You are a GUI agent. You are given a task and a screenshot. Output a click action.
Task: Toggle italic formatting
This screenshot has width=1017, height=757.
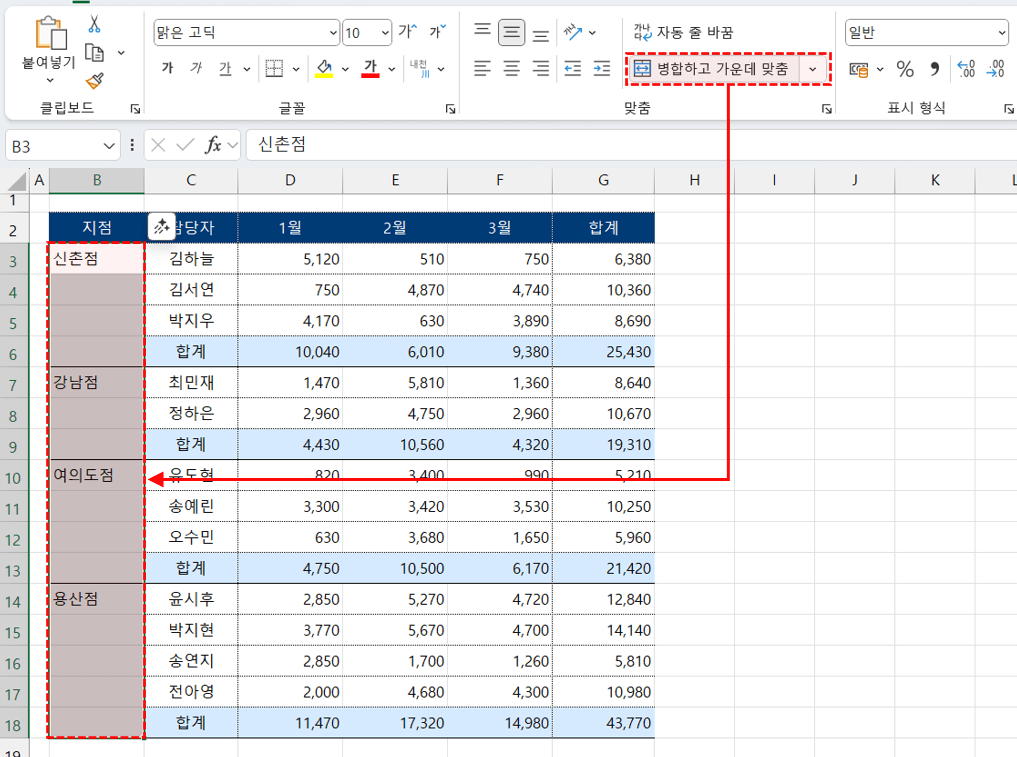click(x=196, y=69)
